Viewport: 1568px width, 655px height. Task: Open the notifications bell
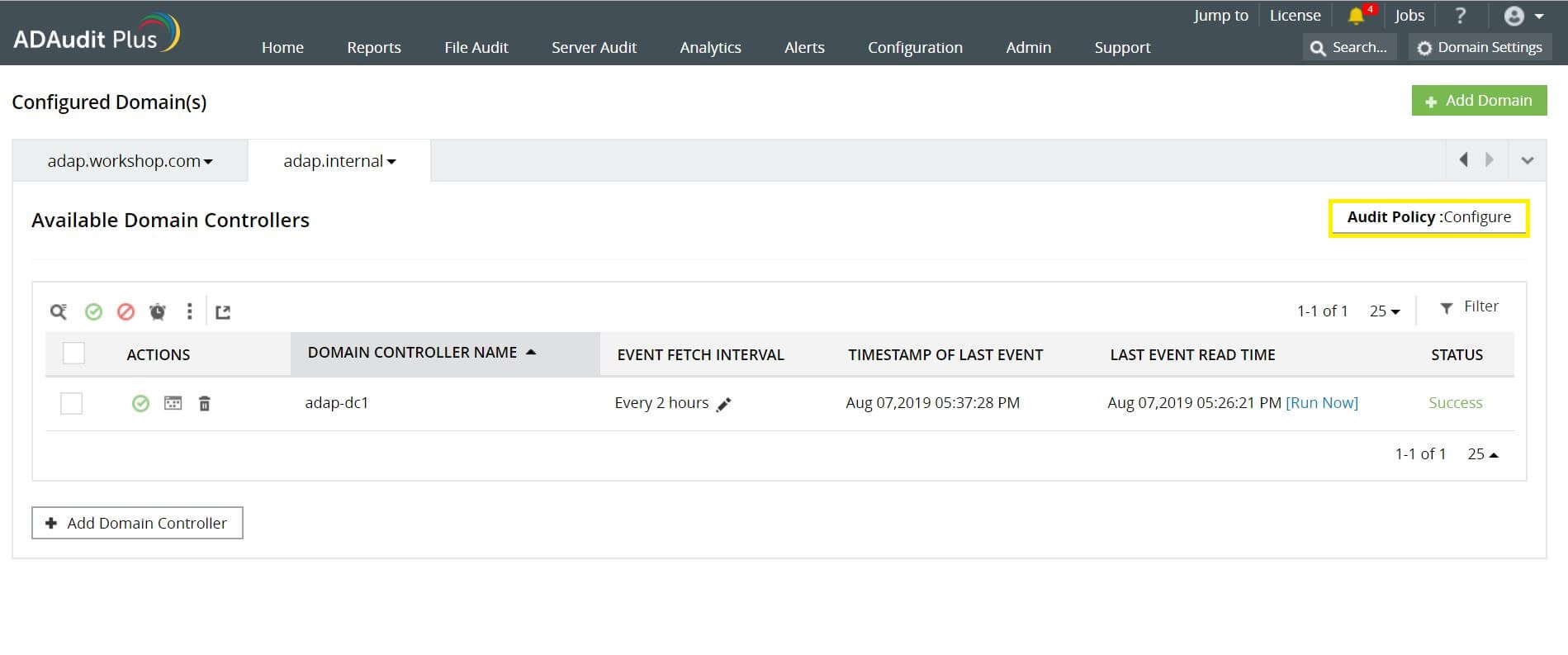1356,16
